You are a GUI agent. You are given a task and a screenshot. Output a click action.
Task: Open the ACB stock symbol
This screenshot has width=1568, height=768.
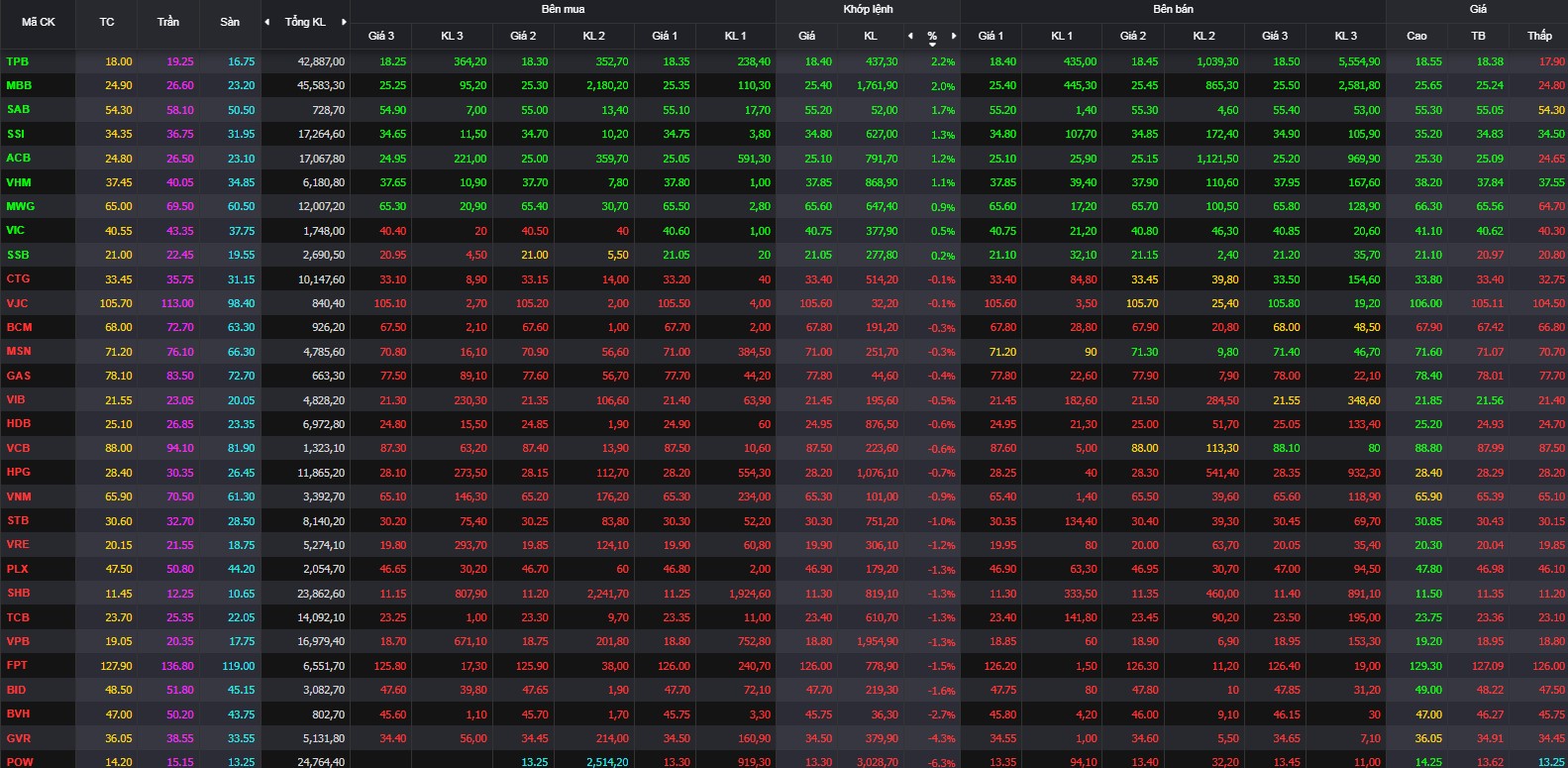18,158
